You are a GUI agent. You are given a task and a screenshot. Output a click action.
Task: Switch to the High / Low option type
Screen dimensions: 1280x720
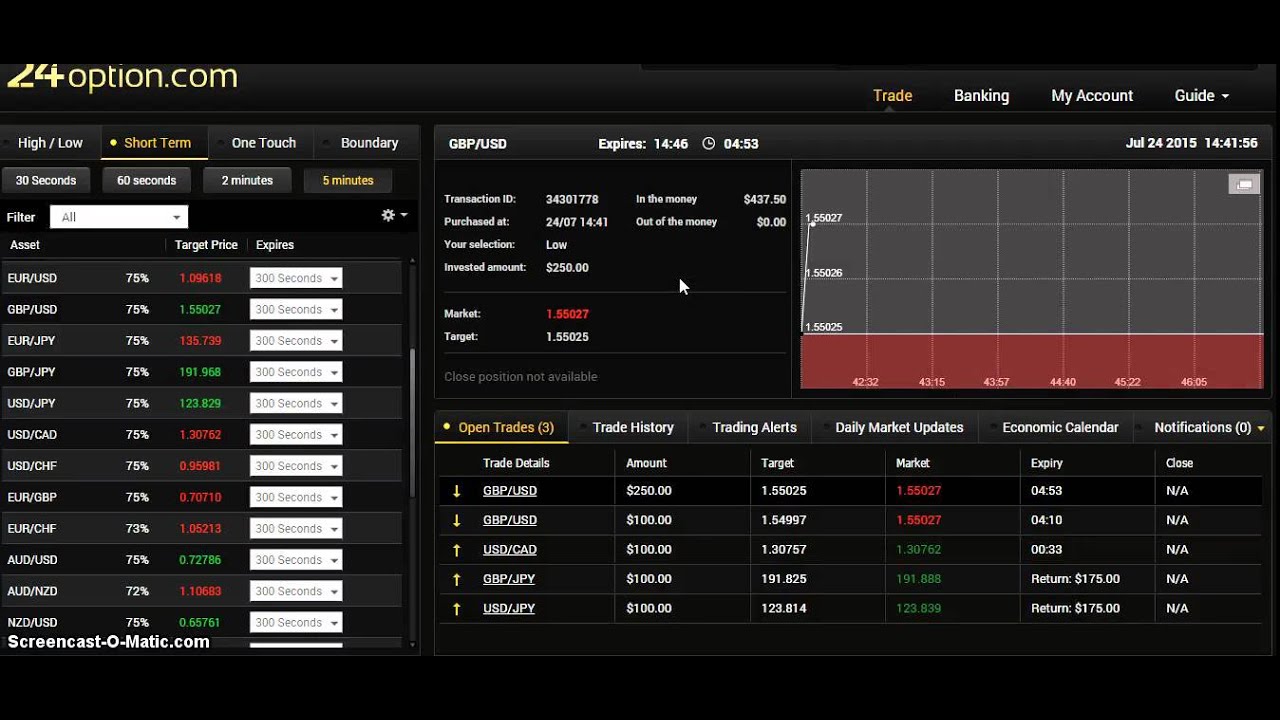coord(50,143)
